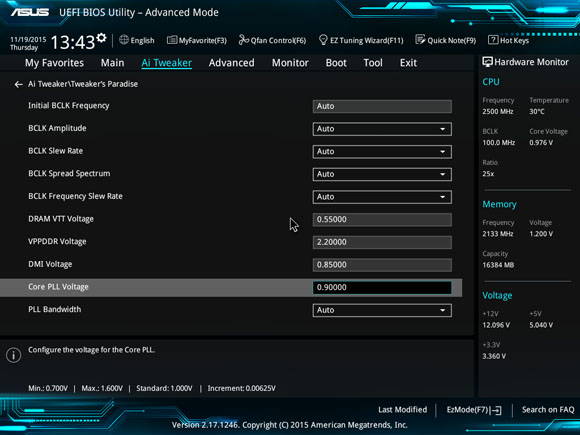Image resolution: width=580 pixels, height=435 pixels.
Task: Click +12V value 12.096 V
Action: [496, 325]
